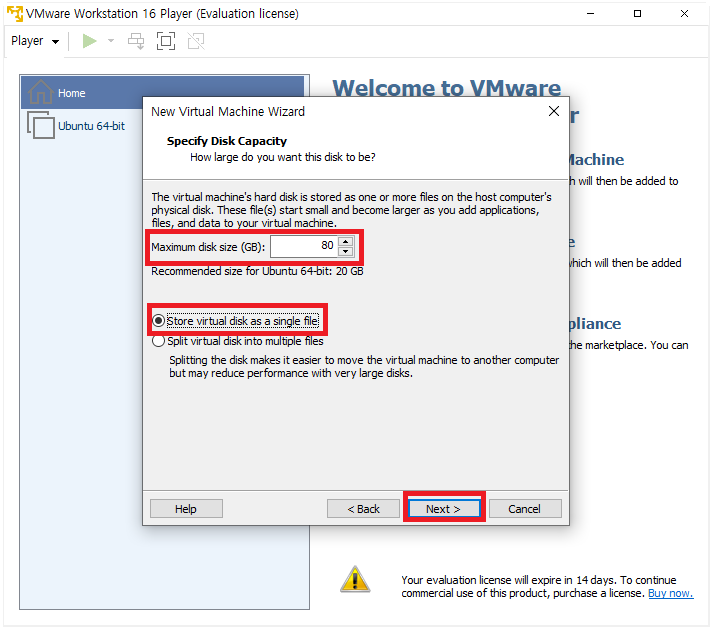The image size is (713, 630).
Task: Click the 'Specify Disk Capacity' heading
Action: coord(226,141)
